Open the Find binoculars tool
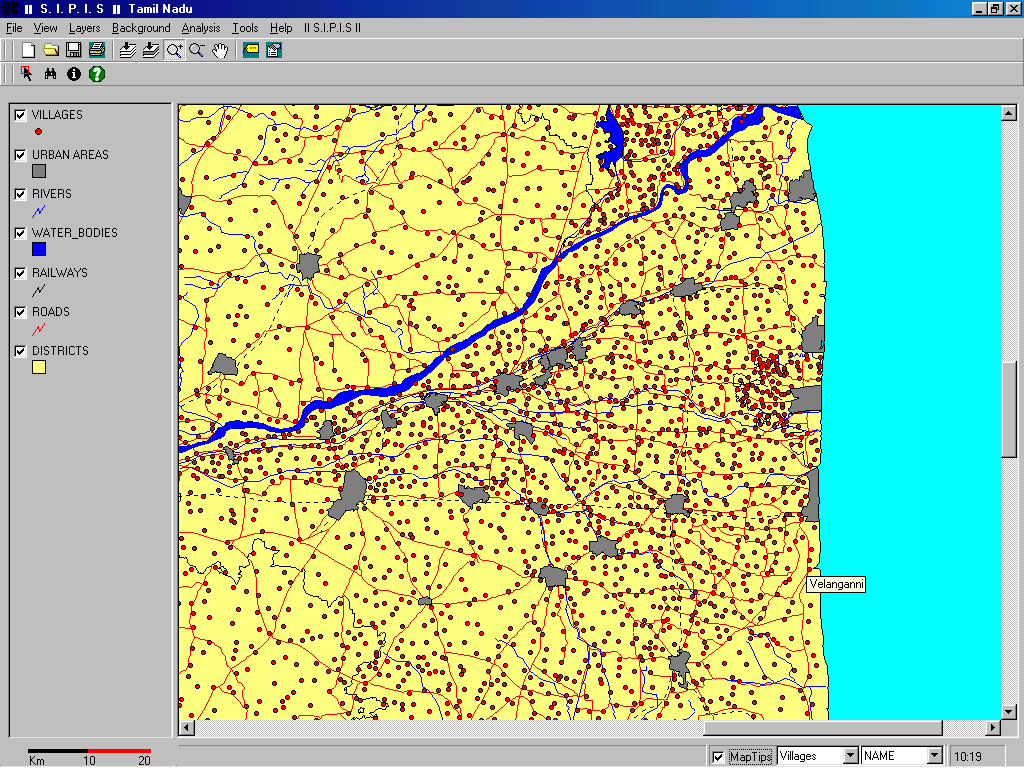Viewport: 1024px width, 768px height. (50, 74)
